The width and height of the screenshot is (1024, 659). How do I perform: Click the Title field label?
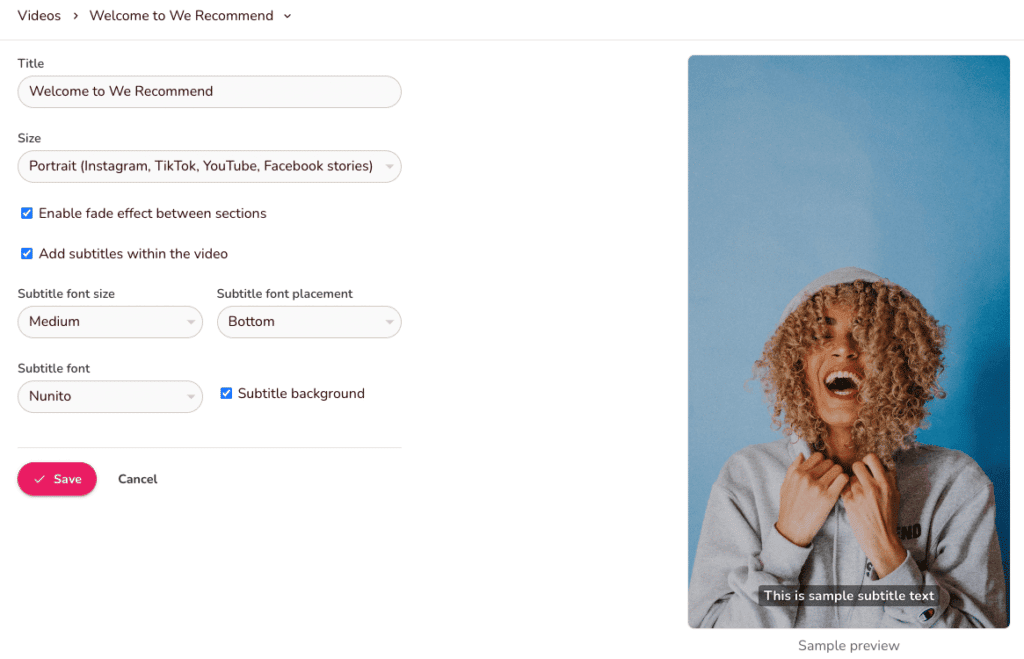point(31,63)
